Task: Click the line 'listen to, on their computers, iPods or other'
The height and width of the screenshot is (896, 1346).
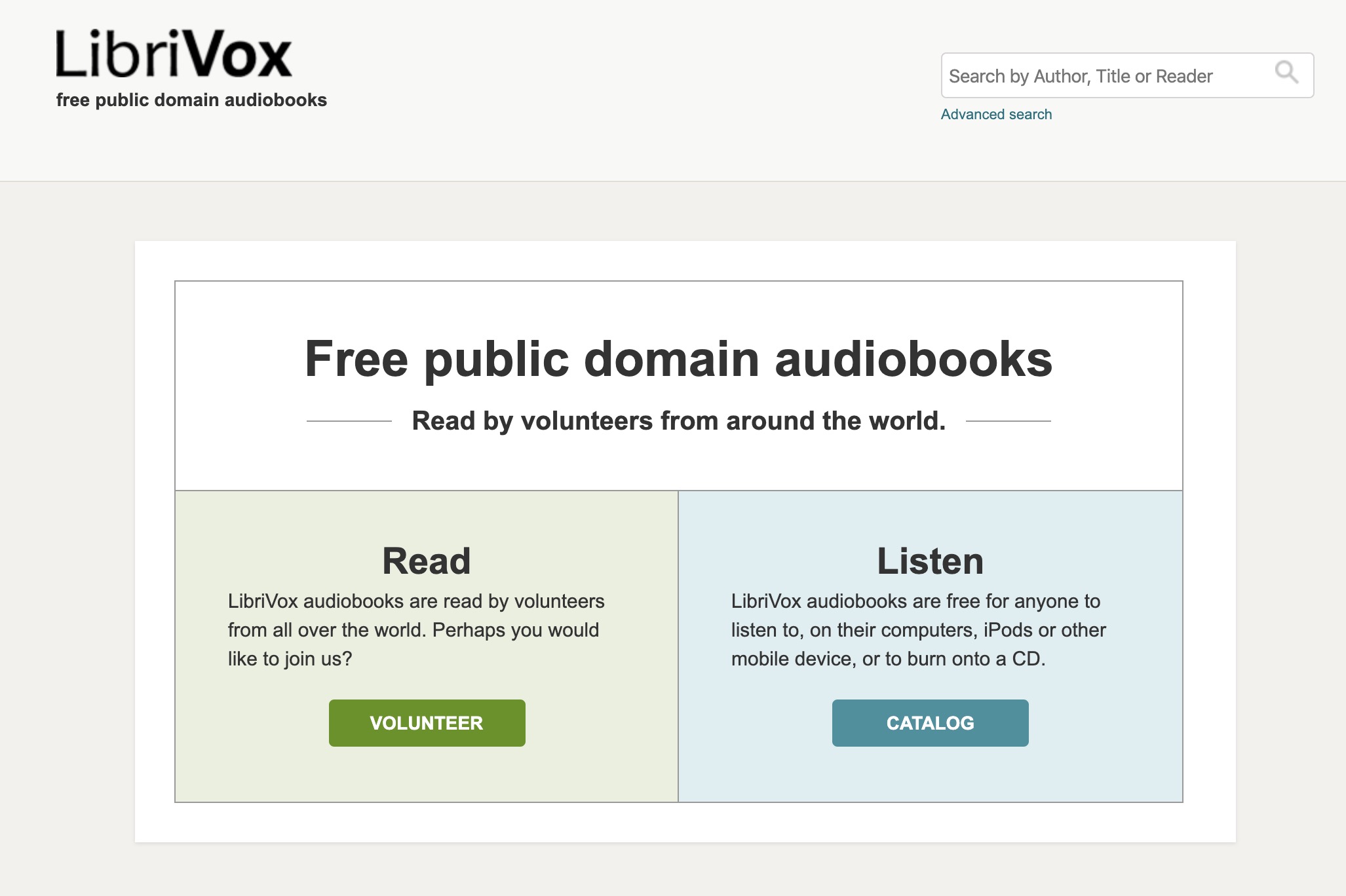Action: click(917, 629)
